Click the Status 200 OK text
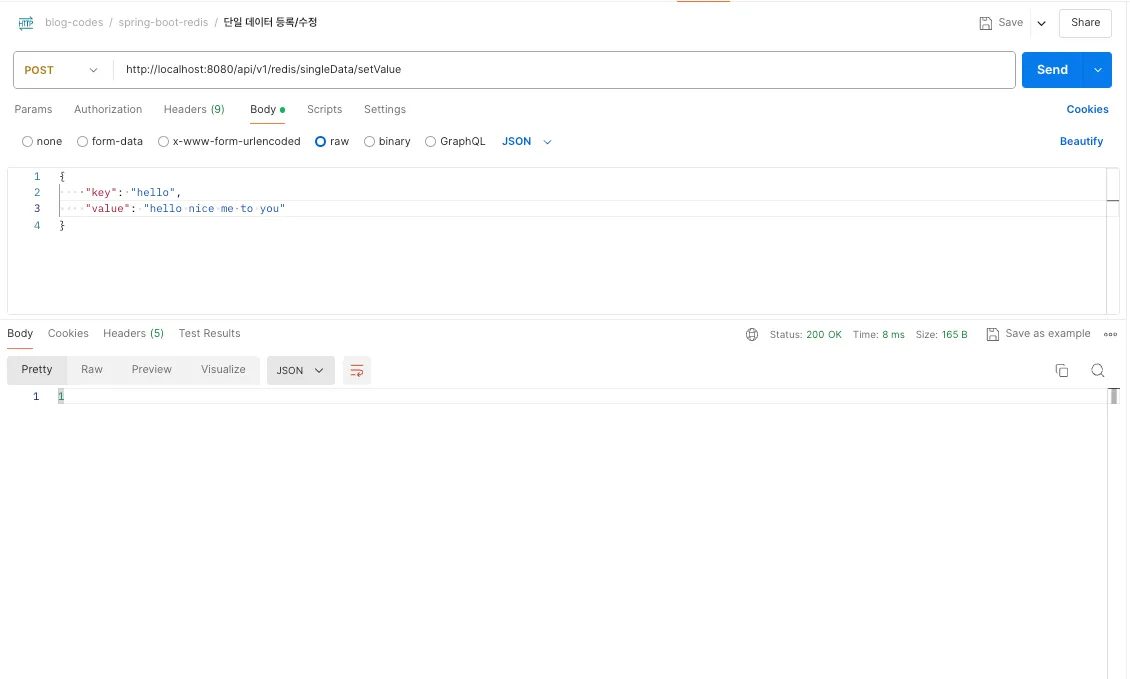Image resolution: width=1130 pixels, height=679 pixels. [x=805, y=334]
